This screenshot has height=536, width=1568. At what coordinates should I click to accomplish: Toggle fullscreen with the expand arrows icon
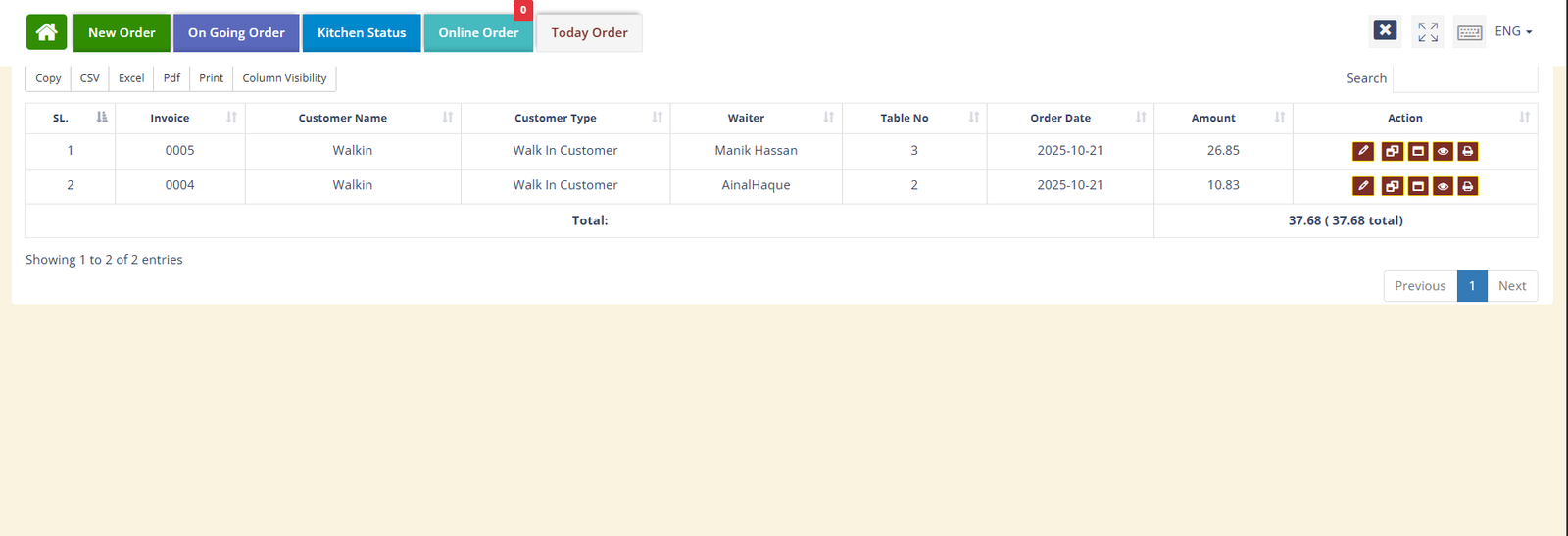coord(1428,32)
